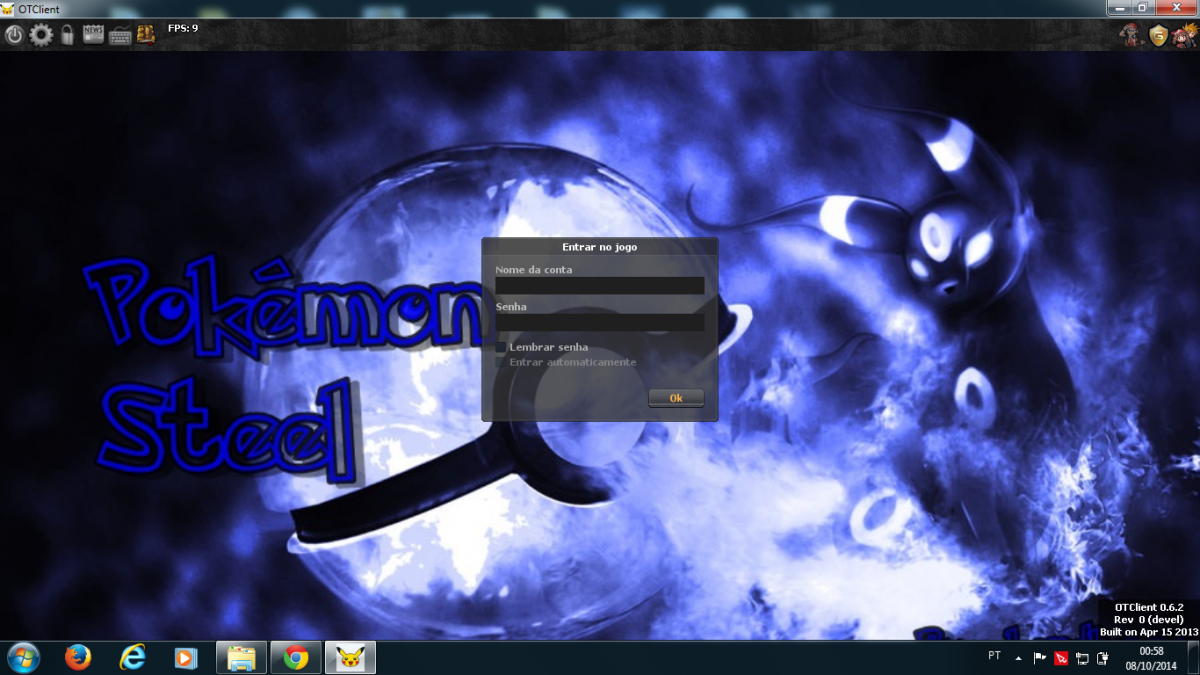The image size is (1200, 675).
Task: Click the golden book icon in toolbar
Action: click(145, 35)
